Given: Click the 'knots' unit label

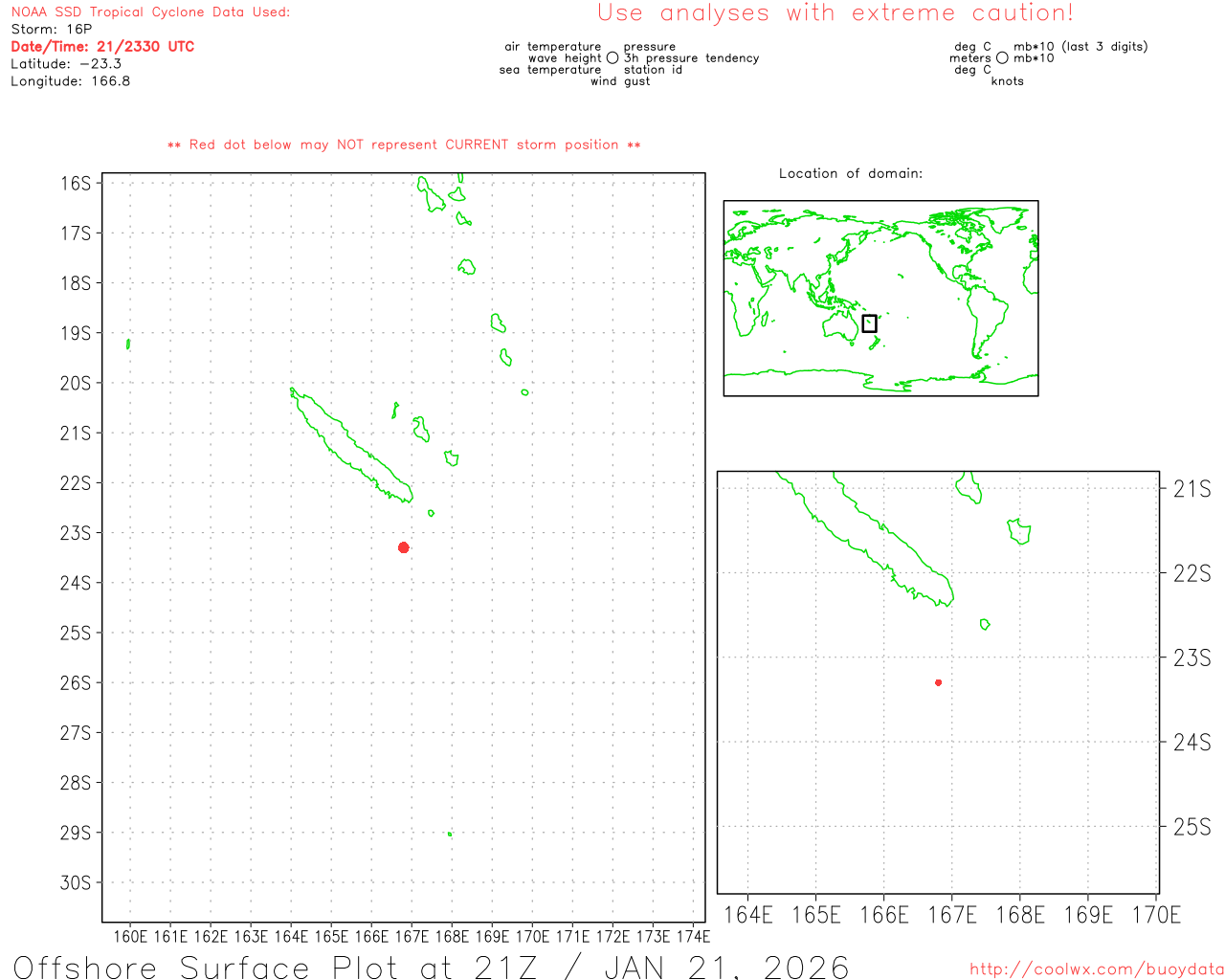Looking at the screenshot, I should tap(1008, 81).
